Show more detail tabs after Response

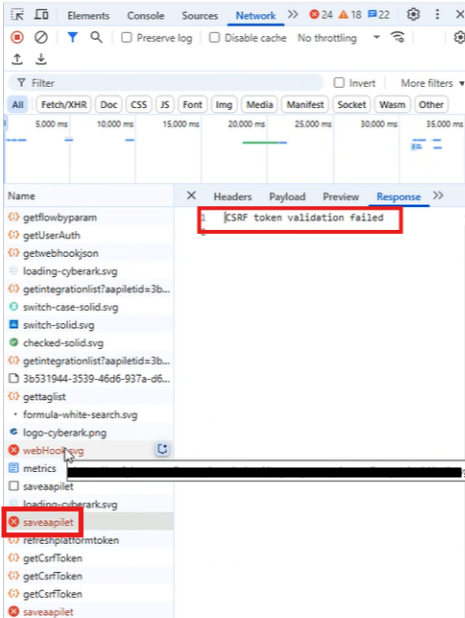pyautogui.click(x=438, y=195)
